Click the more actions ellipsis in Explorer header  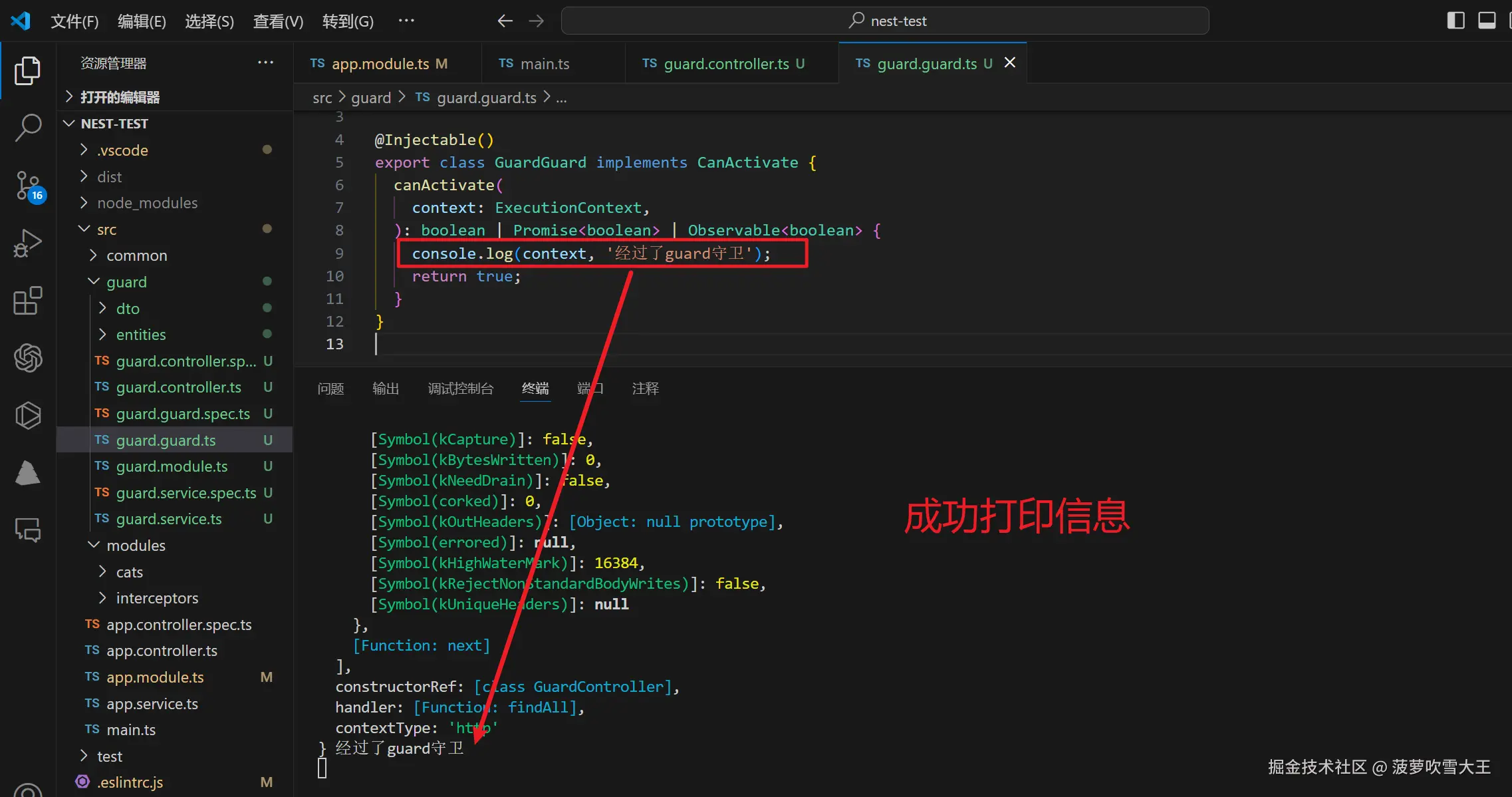pyautogui.click(x=265, y=62)
